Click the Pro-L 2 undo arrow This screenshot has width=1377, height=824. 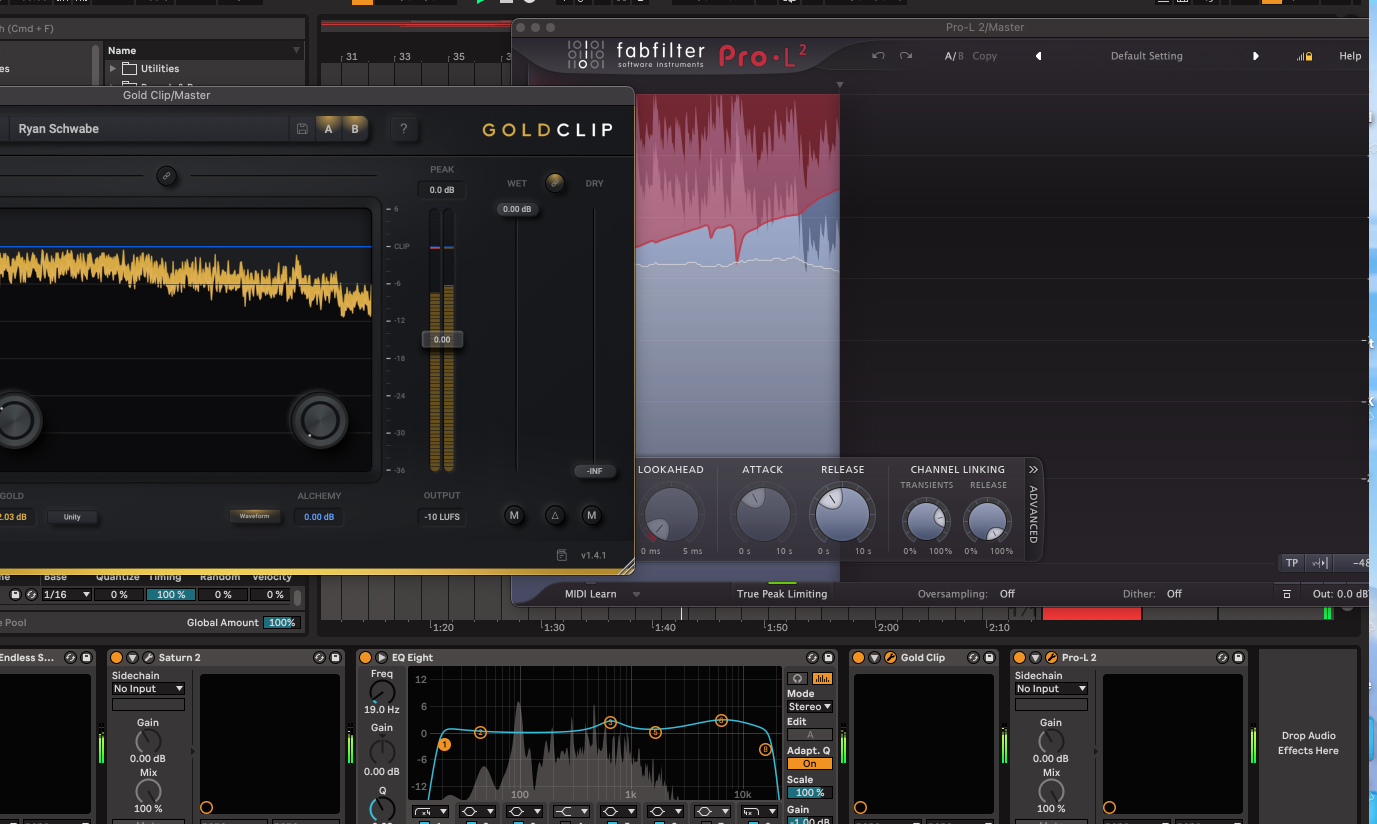pyautogui.click(x=878, y=56)
